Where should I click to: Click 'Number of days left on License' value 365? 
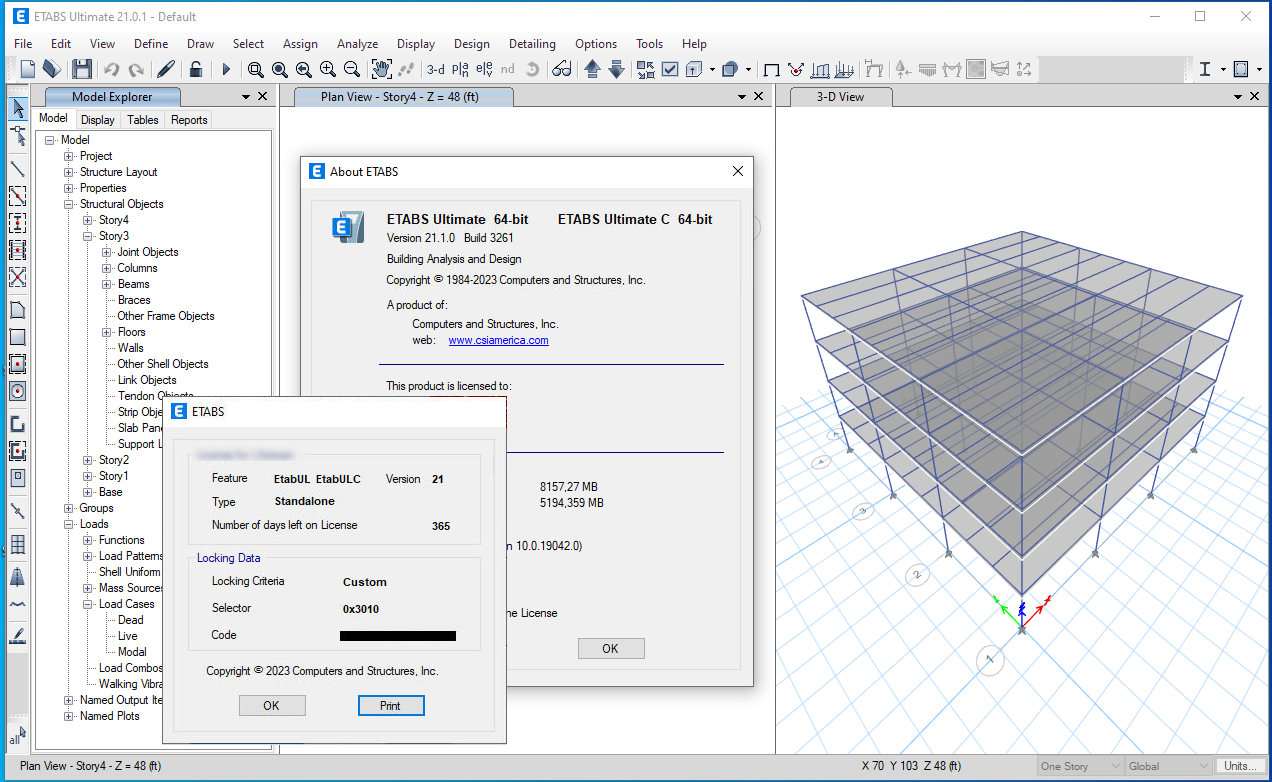click(x=441, y=526)
